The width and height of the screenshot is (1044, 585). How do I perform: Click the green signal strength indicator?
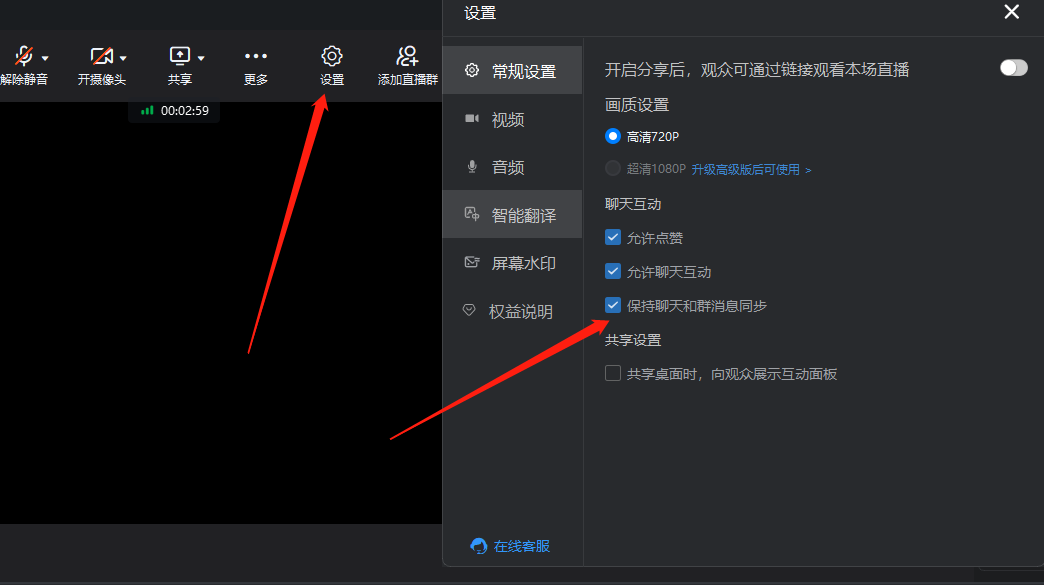tap(147, 111)
